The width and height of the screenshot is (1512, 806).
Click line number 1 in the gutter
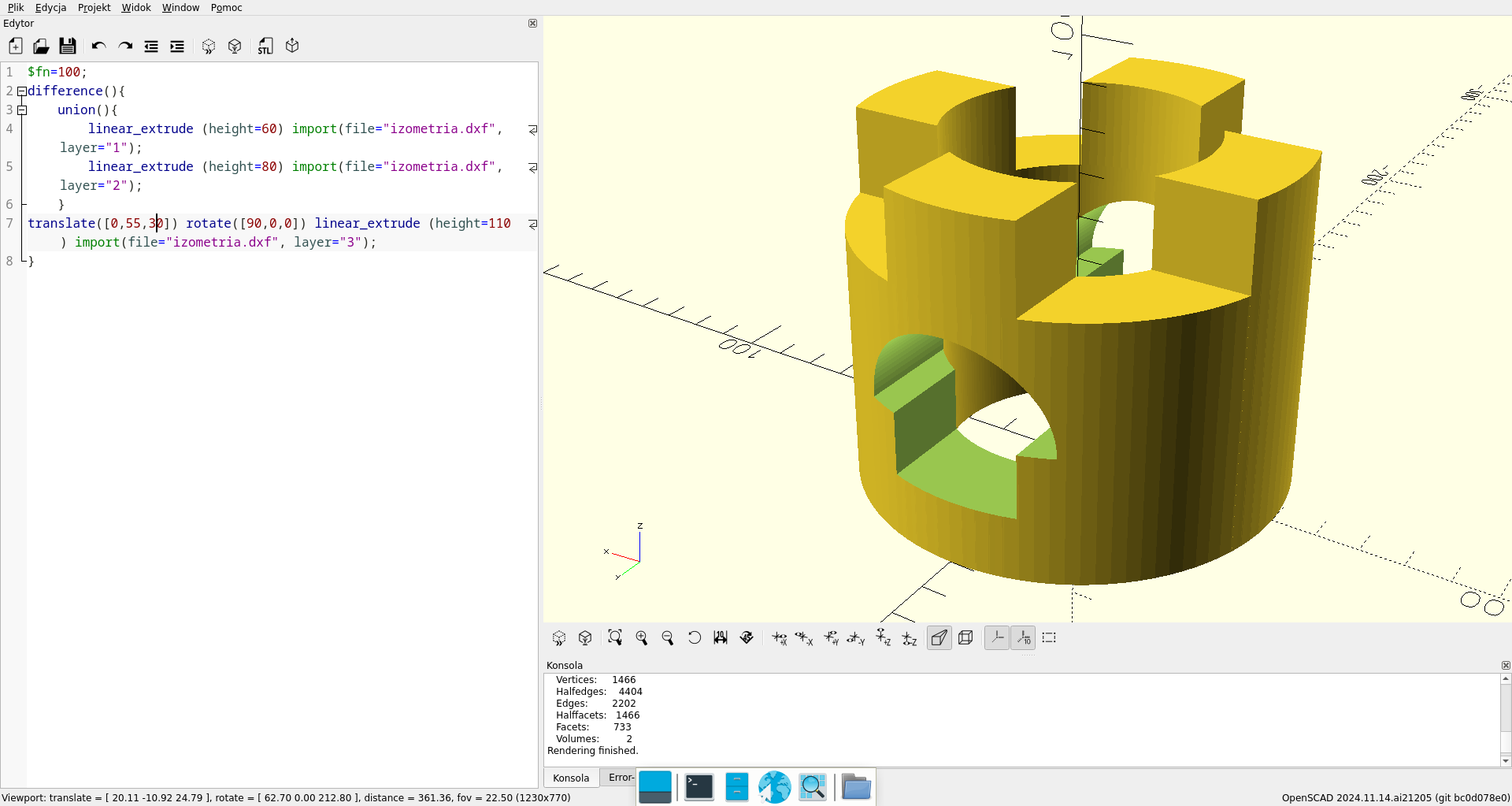(x=9, y=72)
